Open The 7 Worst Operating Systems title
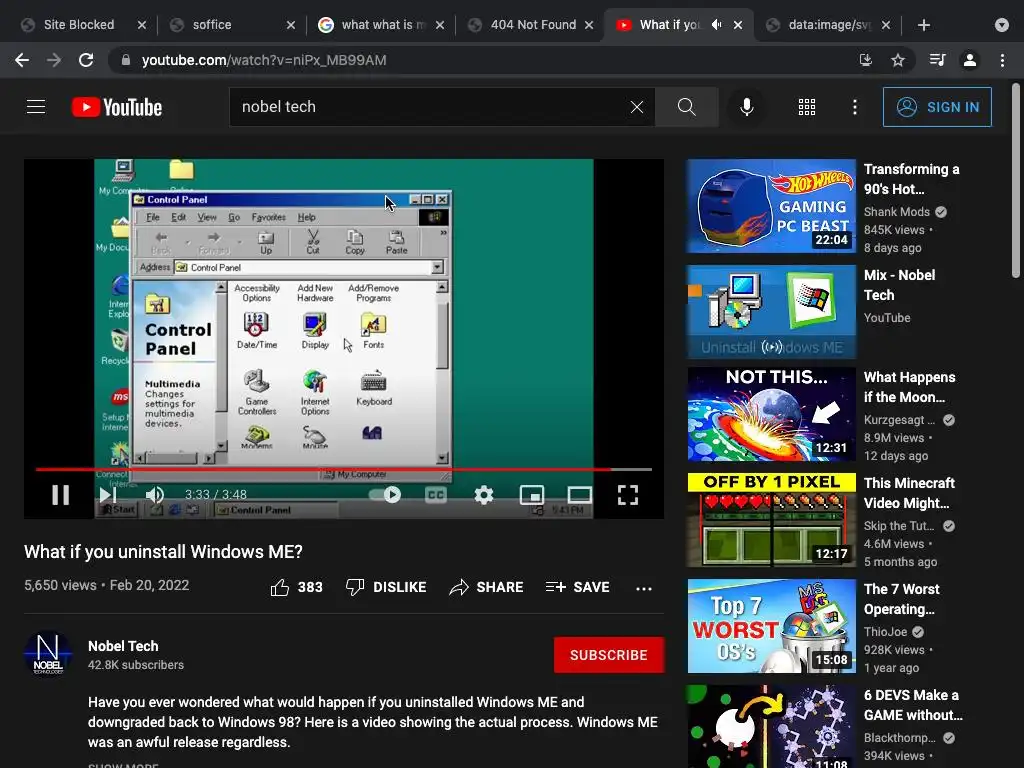This screenshot has height=768, width=1024. pos(902,599)
